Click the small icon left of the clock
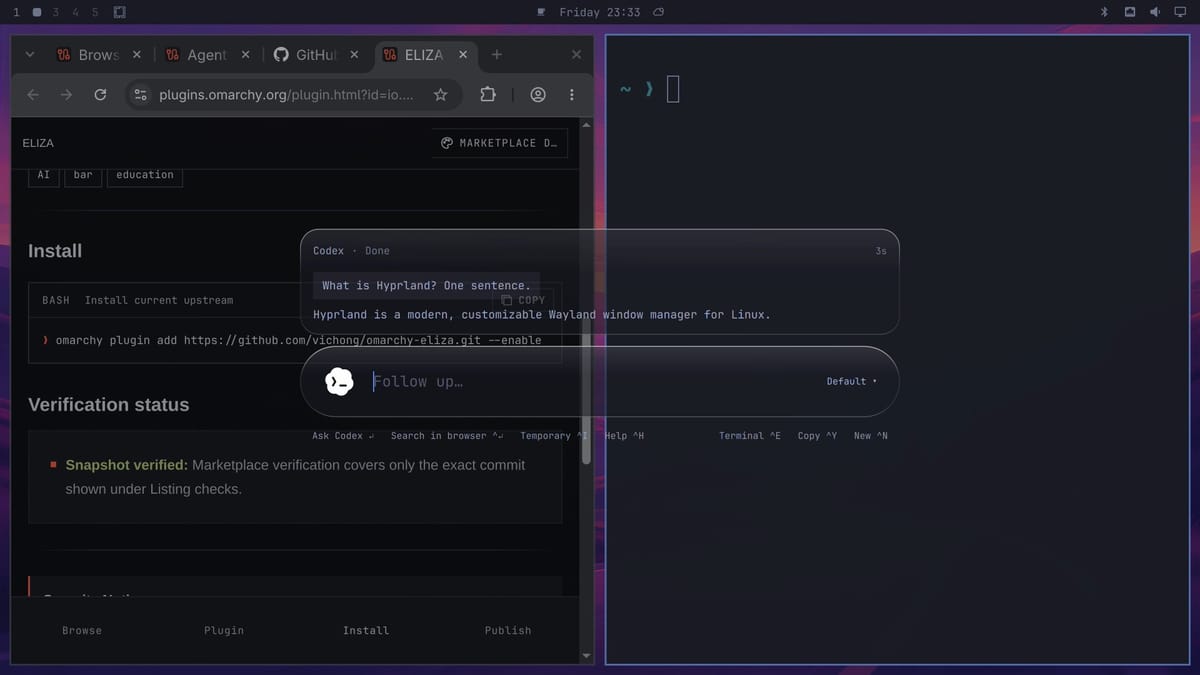The image size is (1200, 675). (541, 12)
